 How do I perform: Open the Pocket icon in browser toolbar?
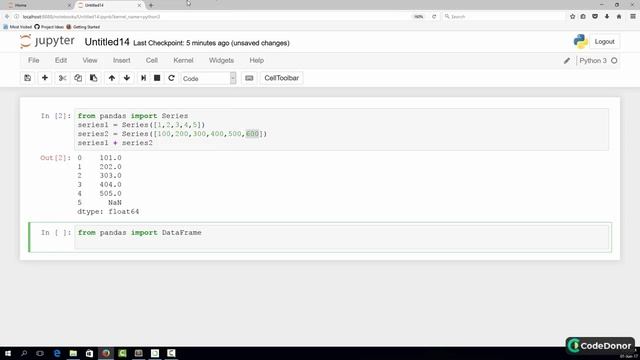595,17
